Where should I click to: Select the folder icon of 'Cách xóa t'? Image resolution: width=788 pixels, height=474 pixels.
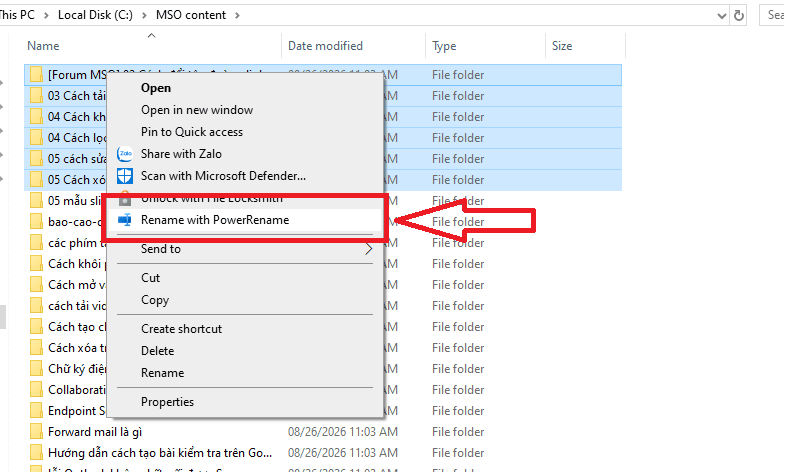click(36, 348)
